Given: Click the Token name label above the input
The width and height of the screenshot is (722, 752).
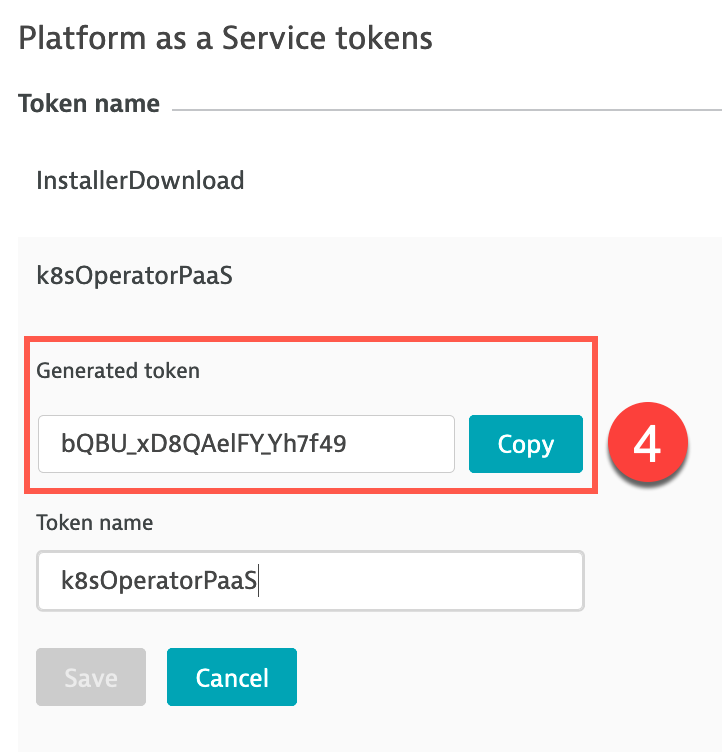Looking at the screenshot, I should click(x=95, y=523).
